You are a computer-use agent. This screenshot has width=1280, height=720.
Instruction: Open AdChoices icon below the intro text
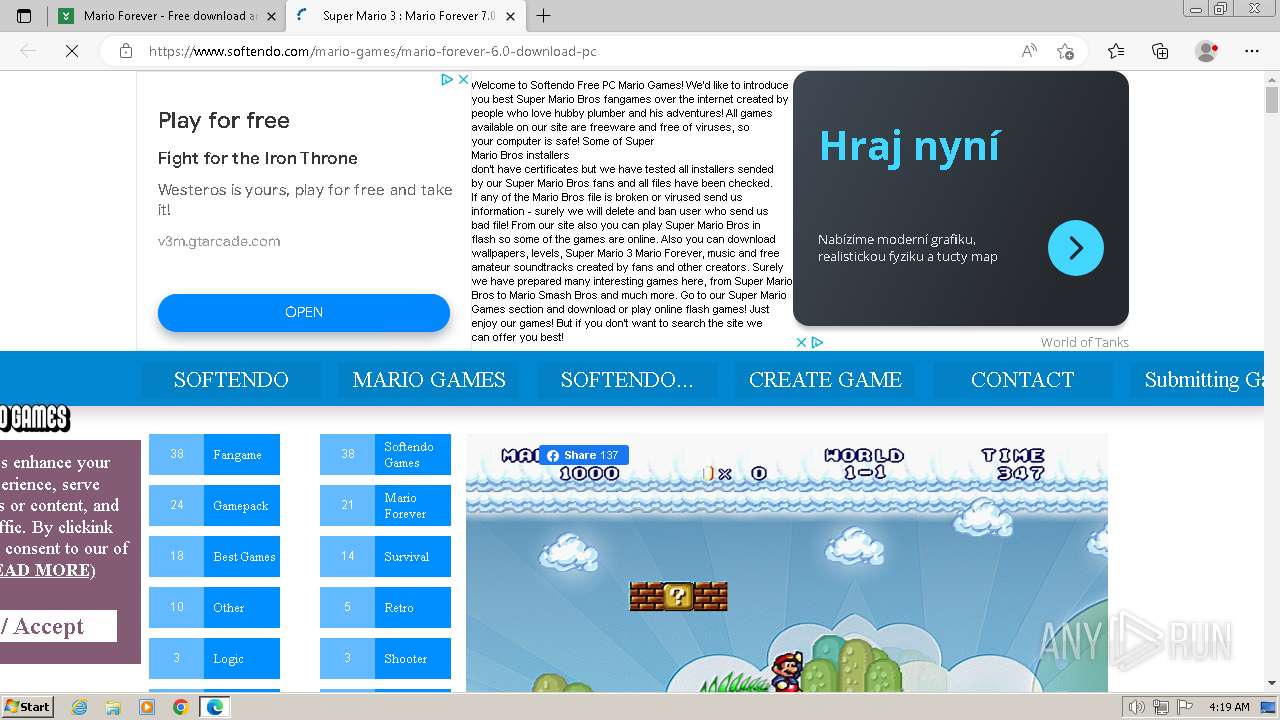point(817,342)
